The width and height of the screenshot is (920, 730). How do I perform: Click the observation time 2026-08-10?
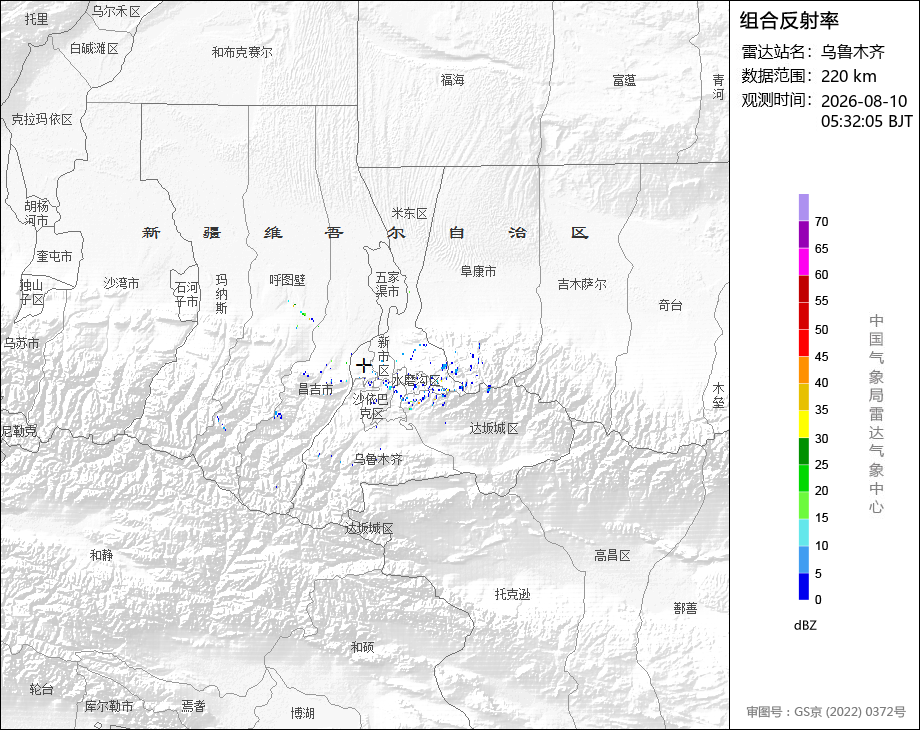click(x=864, y=101)
